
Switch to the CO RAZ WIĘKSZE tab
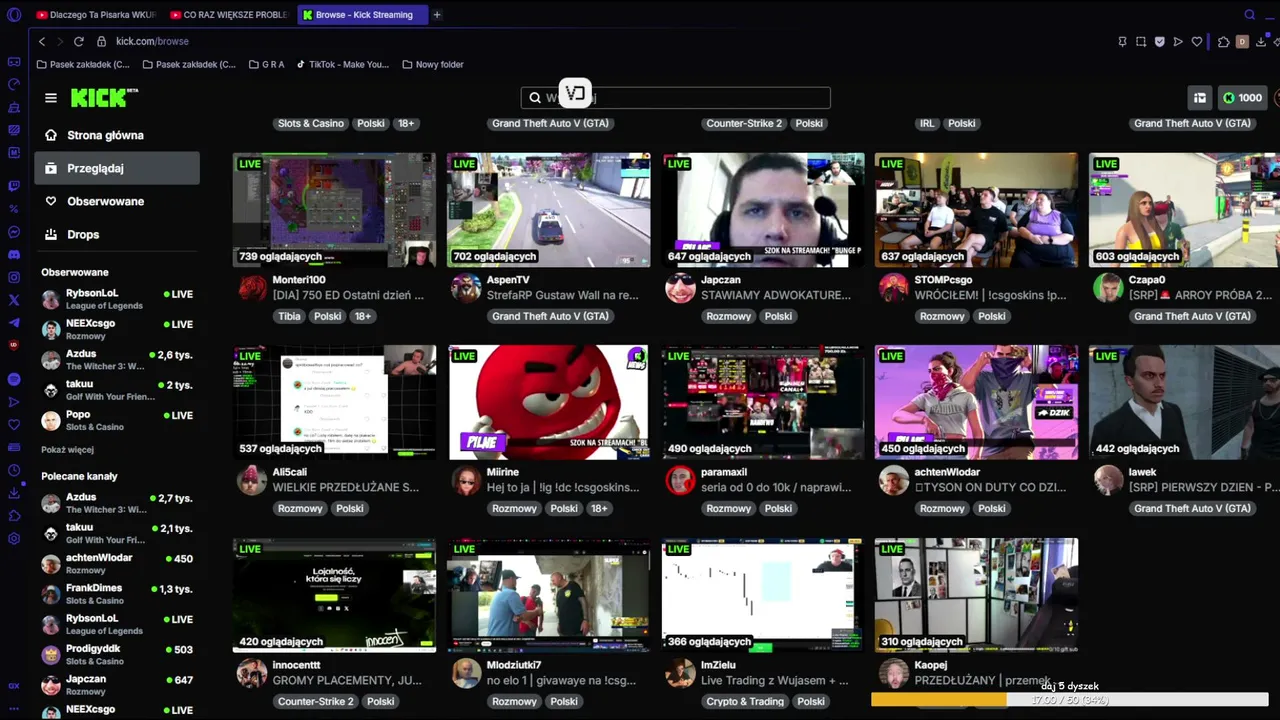pyautogui.click(x=230, y=15)
